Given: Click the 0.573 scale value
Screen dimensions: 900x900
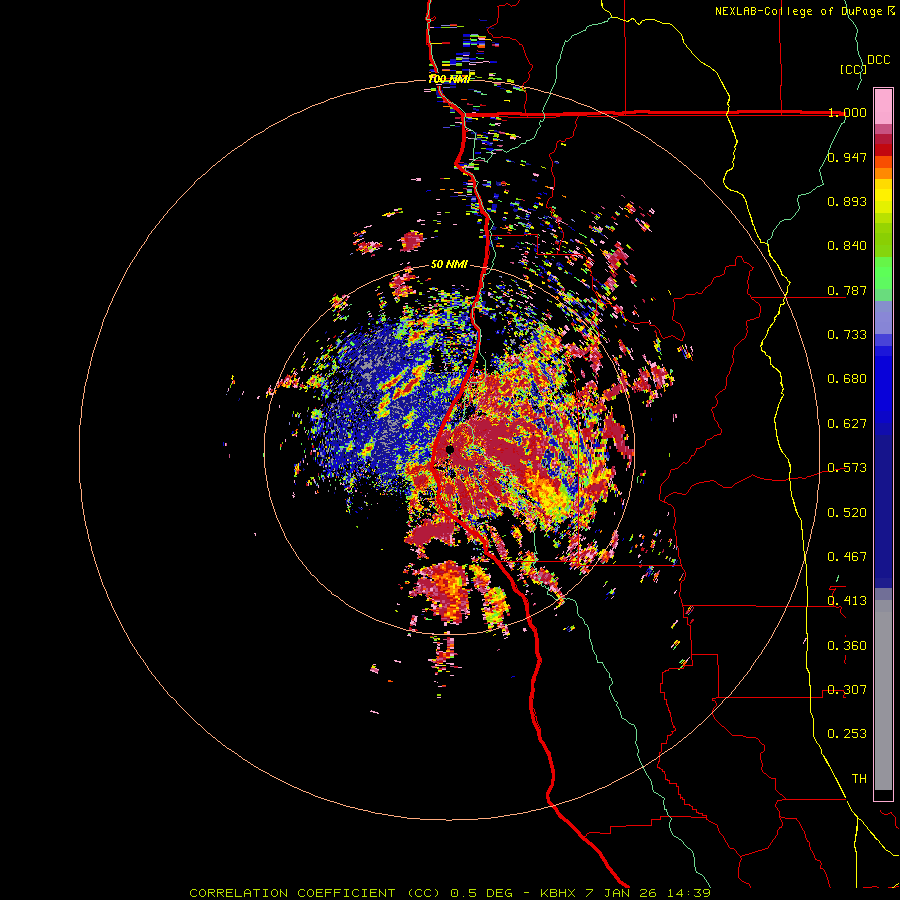Looking at the screenshot, I should point(847,468).
